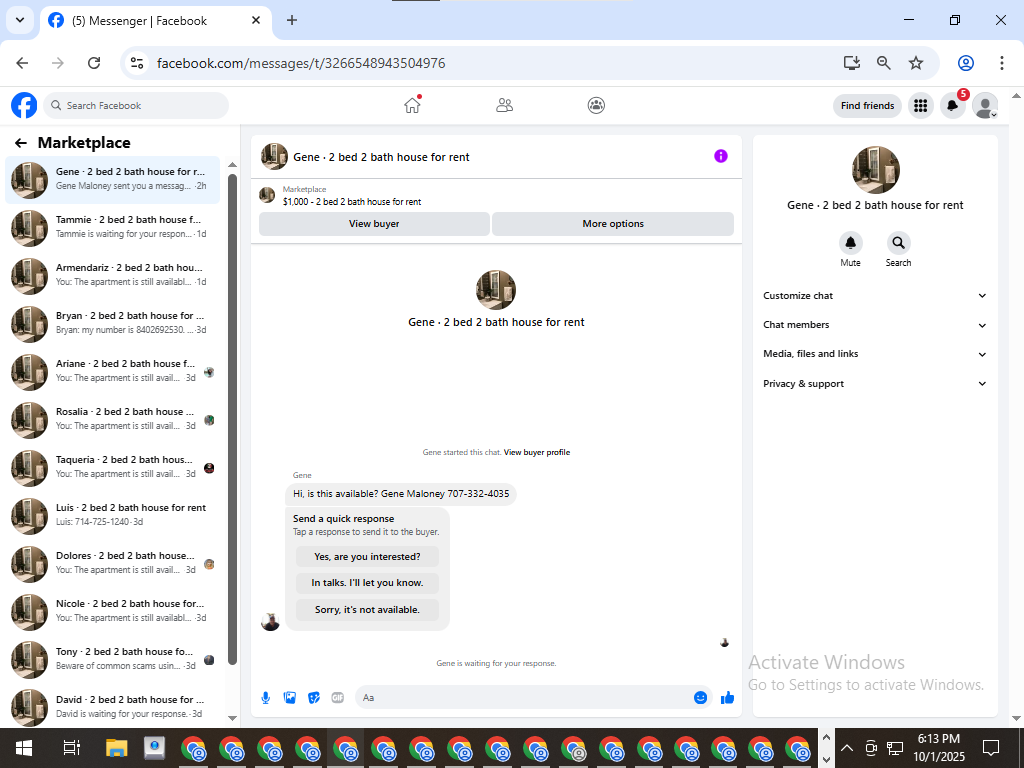The image size is (1024, 768).
Task: Click the Facebook logo icon
Action: pos(24,105)
